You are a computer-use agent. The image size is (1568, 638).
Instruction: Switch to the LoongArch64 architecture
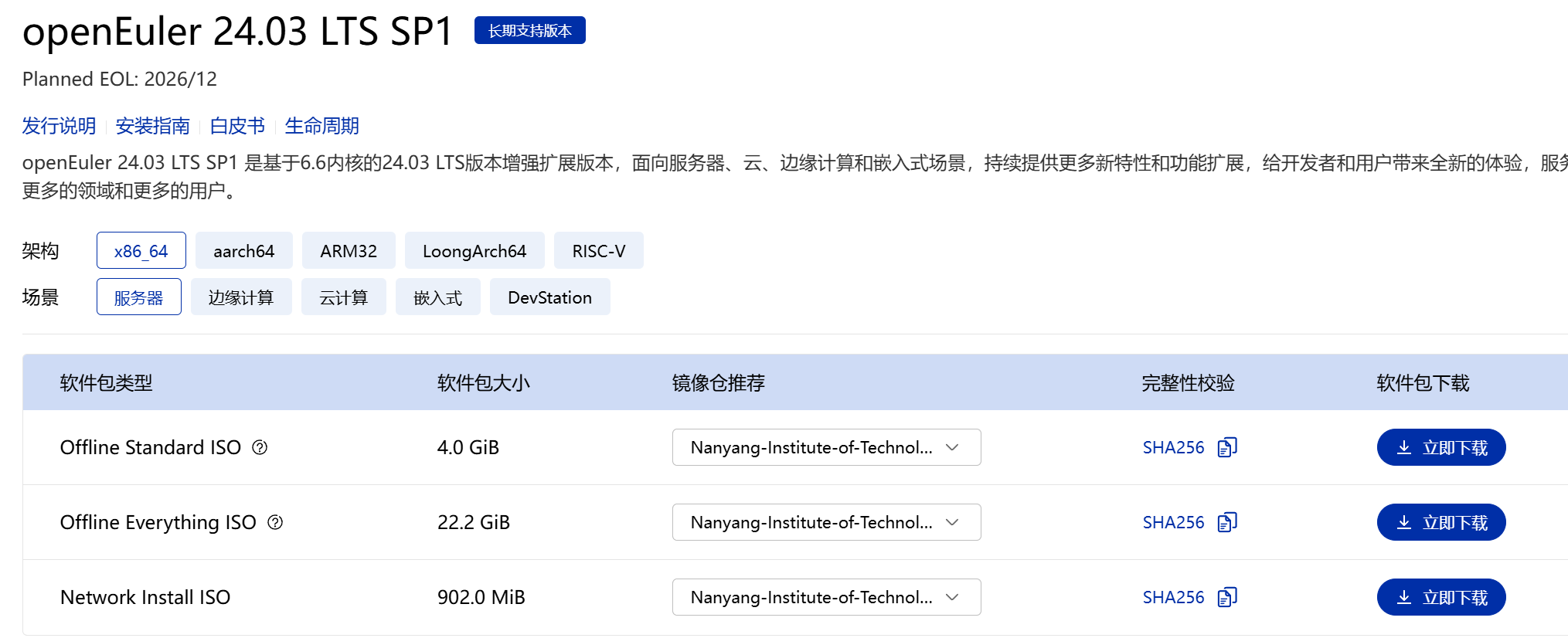tap(474, 250)
